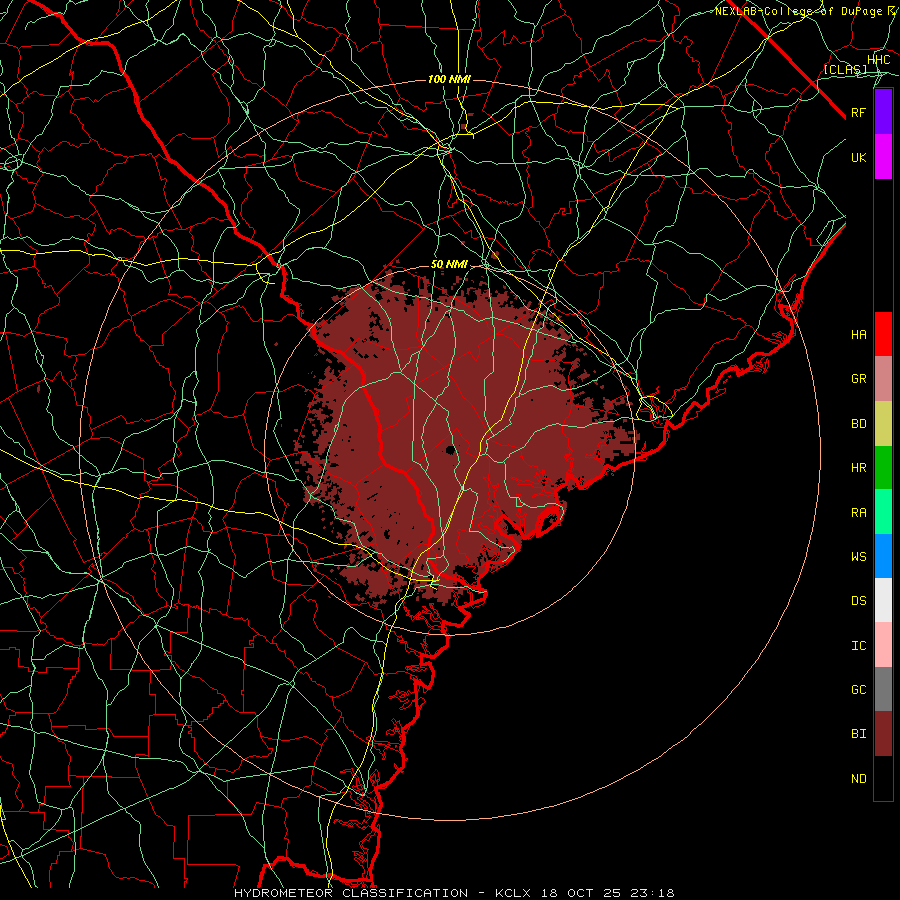Click the gray GC legend color swatch
This screenshot has height=900, width=900.
(883, 689)
